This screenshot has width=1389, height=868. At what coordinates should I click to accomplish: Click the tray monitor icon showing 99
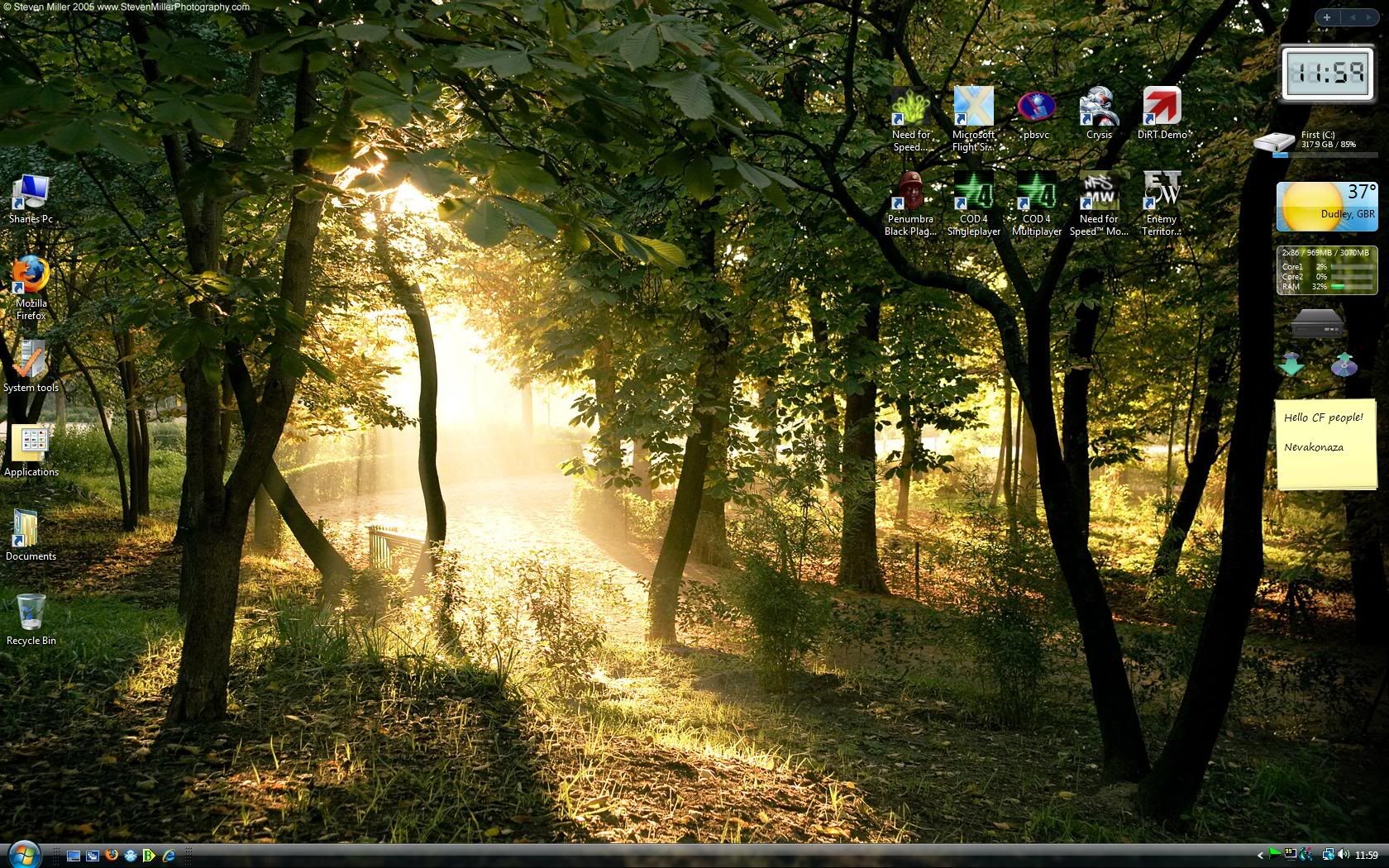click(x=1290, y=854)
